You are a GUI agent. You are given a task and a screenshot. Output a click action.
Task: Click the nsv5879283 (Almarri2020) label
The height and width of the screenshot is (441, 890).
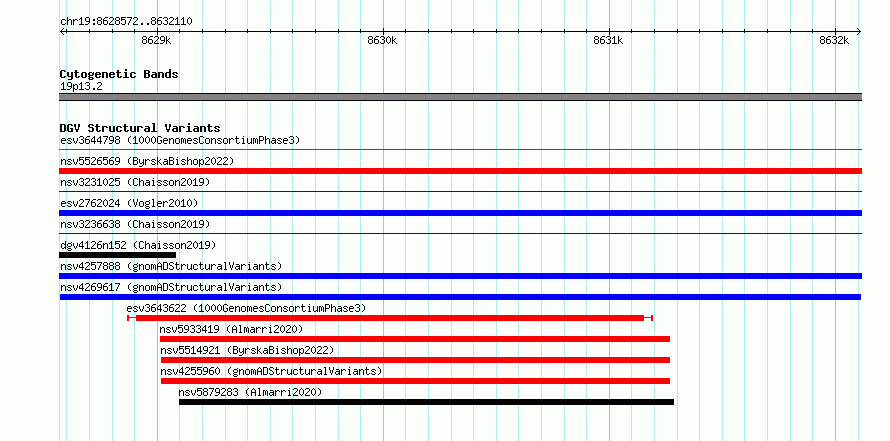250,392
